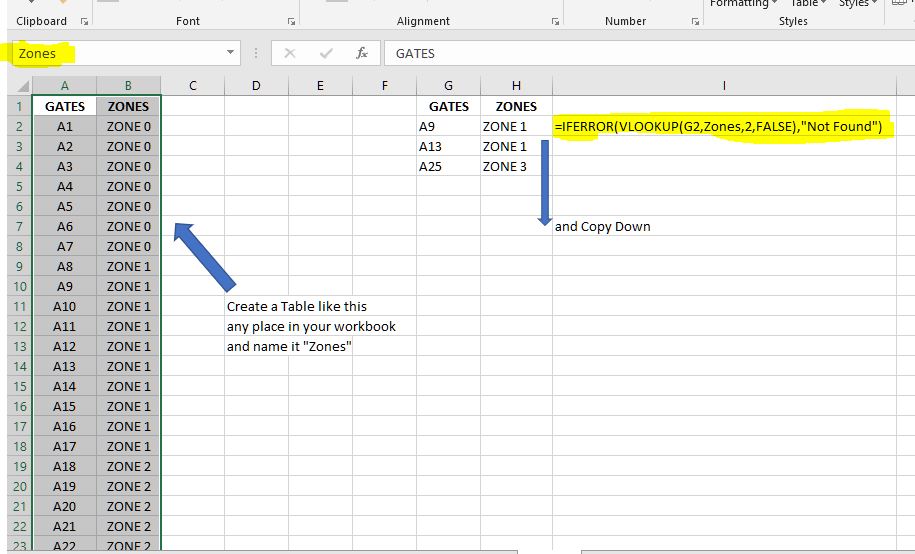
Task: Click the Insert Function fx icon
Action: (362, 54)
